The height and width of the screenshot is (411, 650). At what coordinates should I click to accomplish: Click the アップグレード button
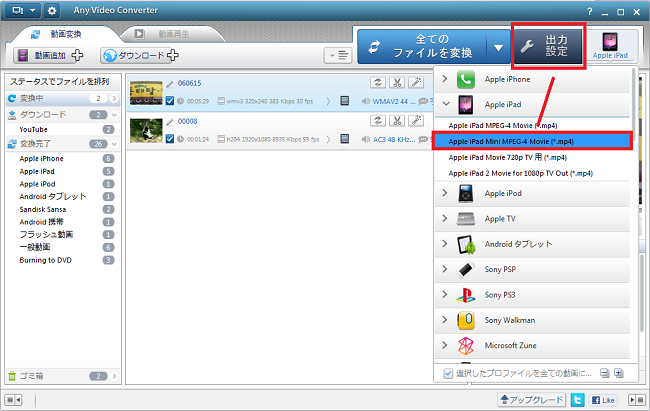[x=531, y=400]
